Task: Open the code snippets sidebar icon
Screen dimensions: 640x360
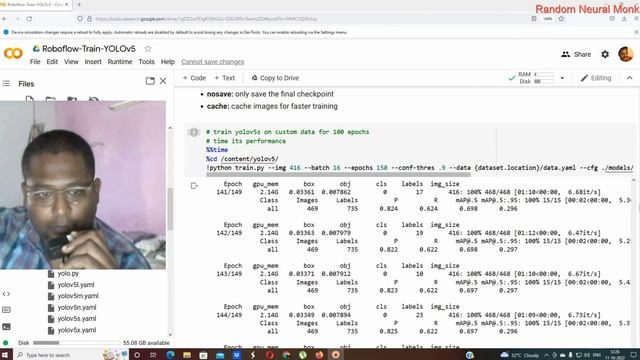Action: pos(6,294)
